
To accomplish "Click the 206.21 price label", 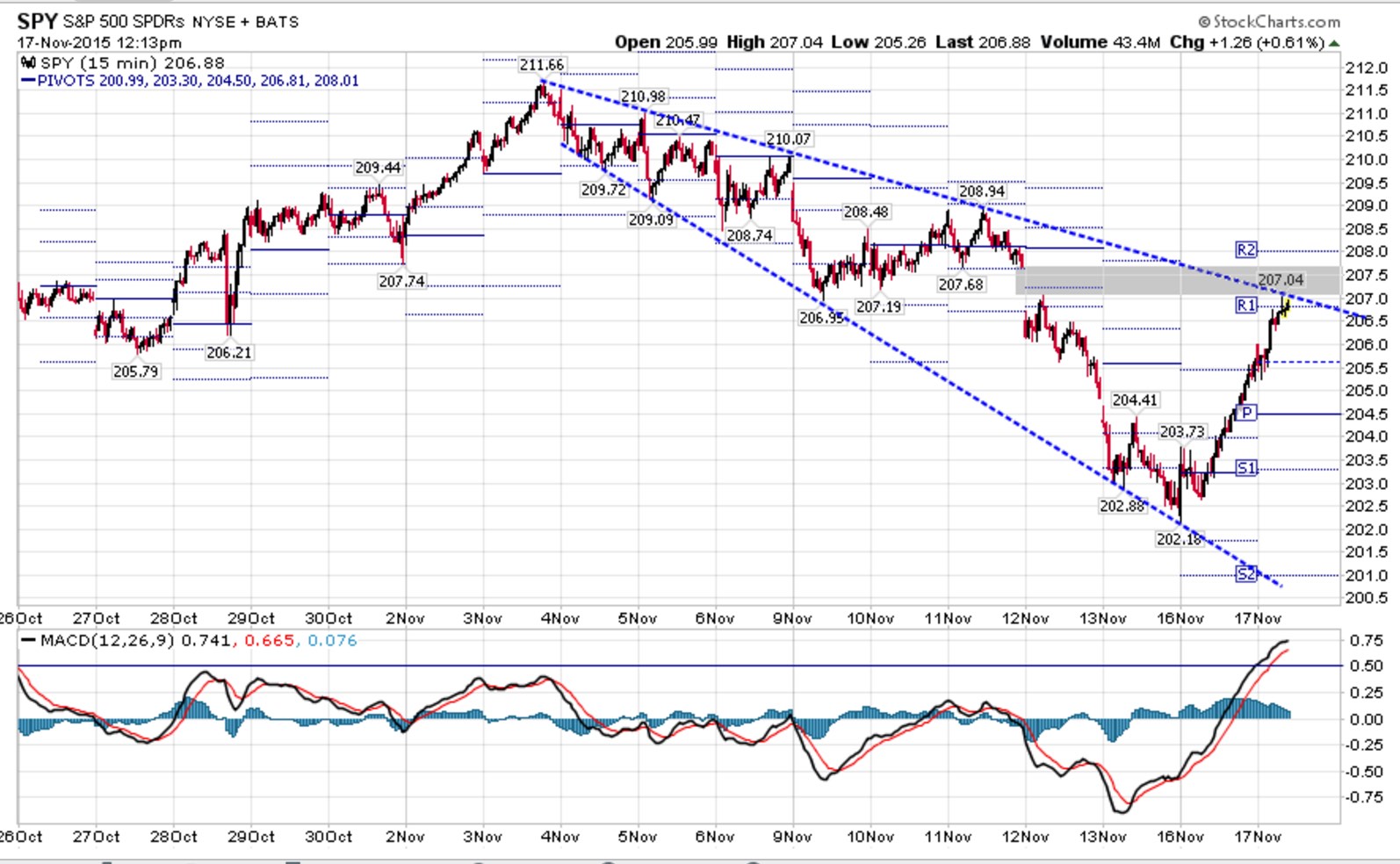I will tap(229, 352).
